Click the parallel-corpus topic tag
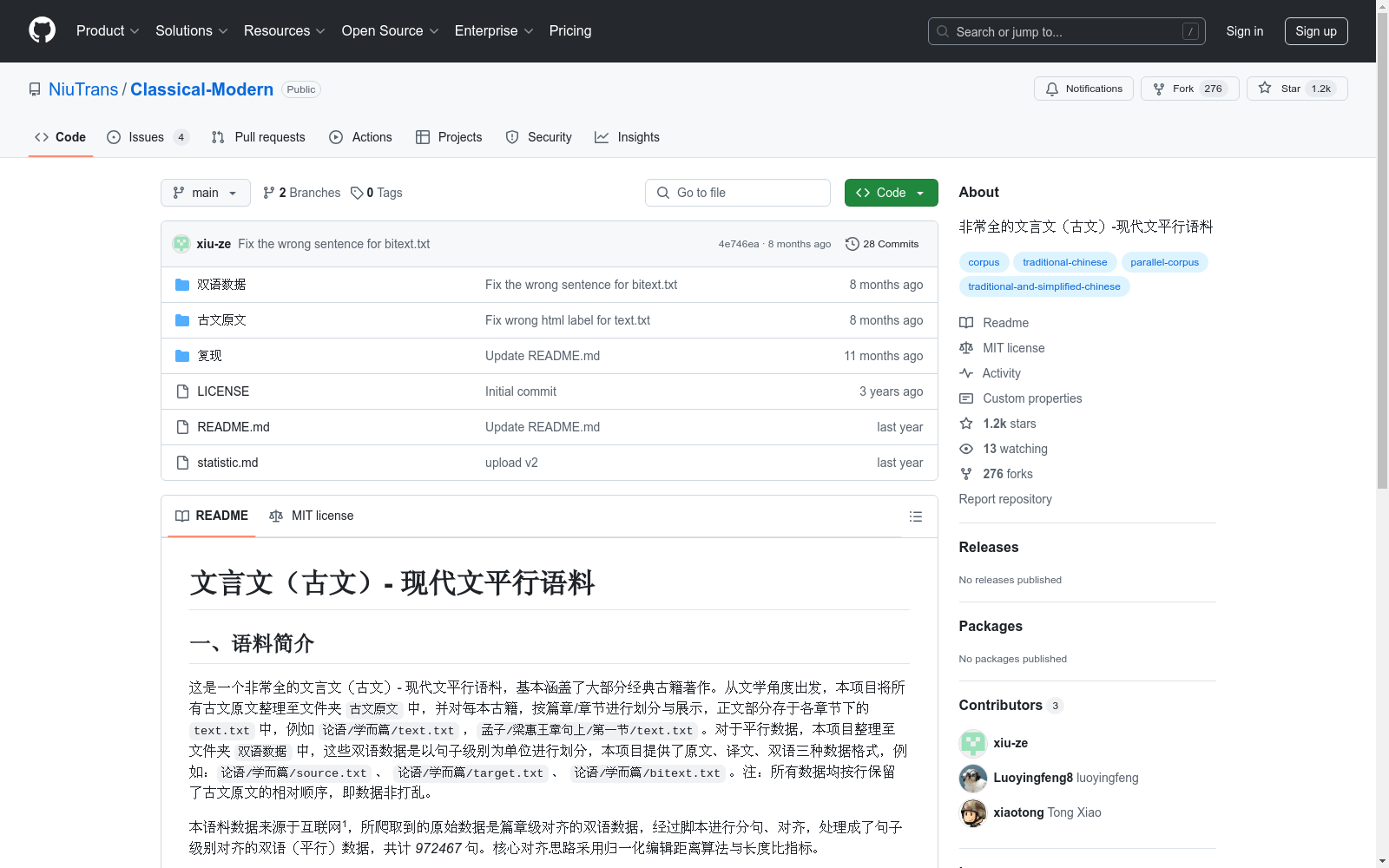1389x868 pixels. click(x=1164, y=262)
